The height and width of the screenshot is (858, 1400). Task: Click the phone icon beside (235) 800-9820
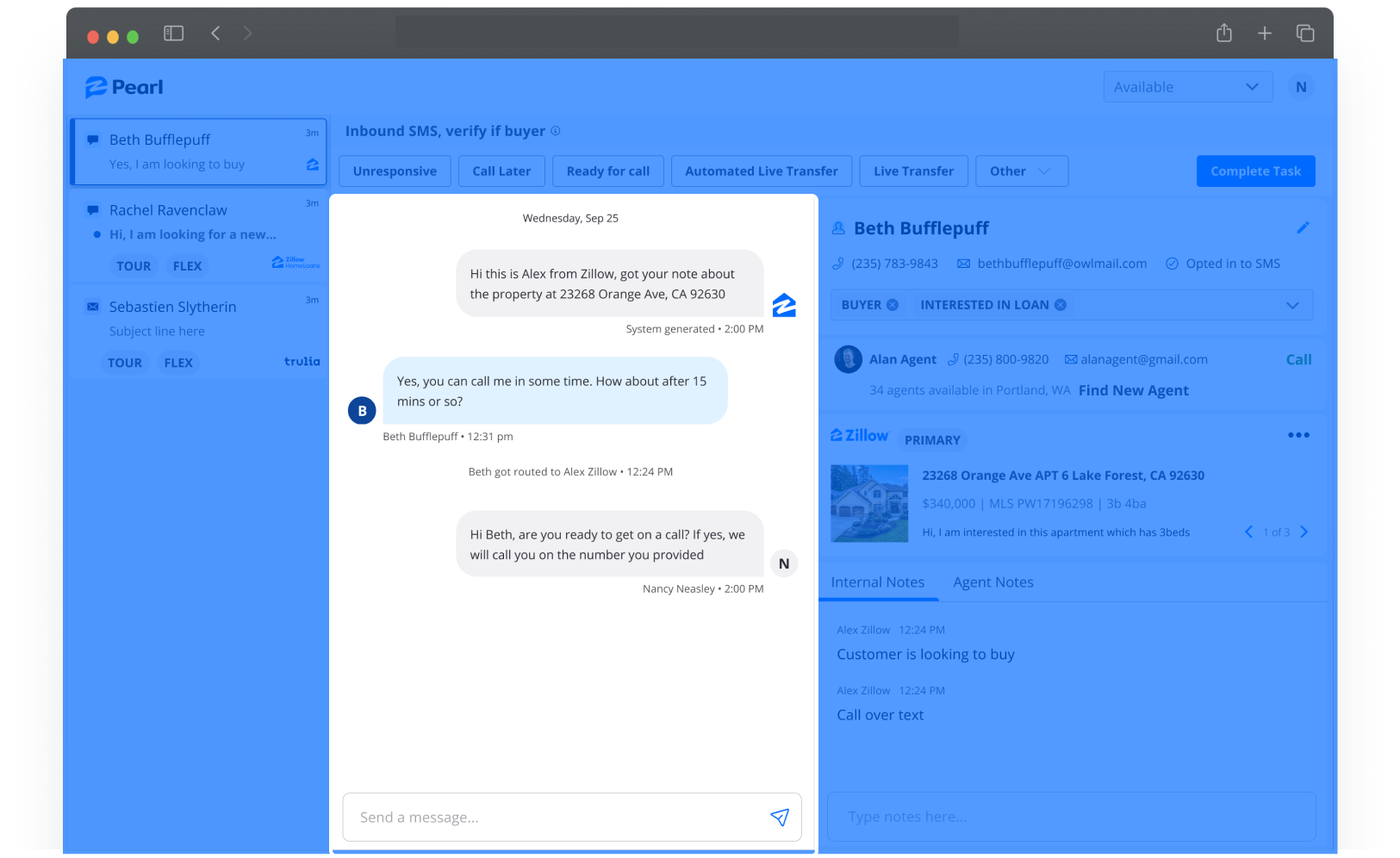coord(953,359)
